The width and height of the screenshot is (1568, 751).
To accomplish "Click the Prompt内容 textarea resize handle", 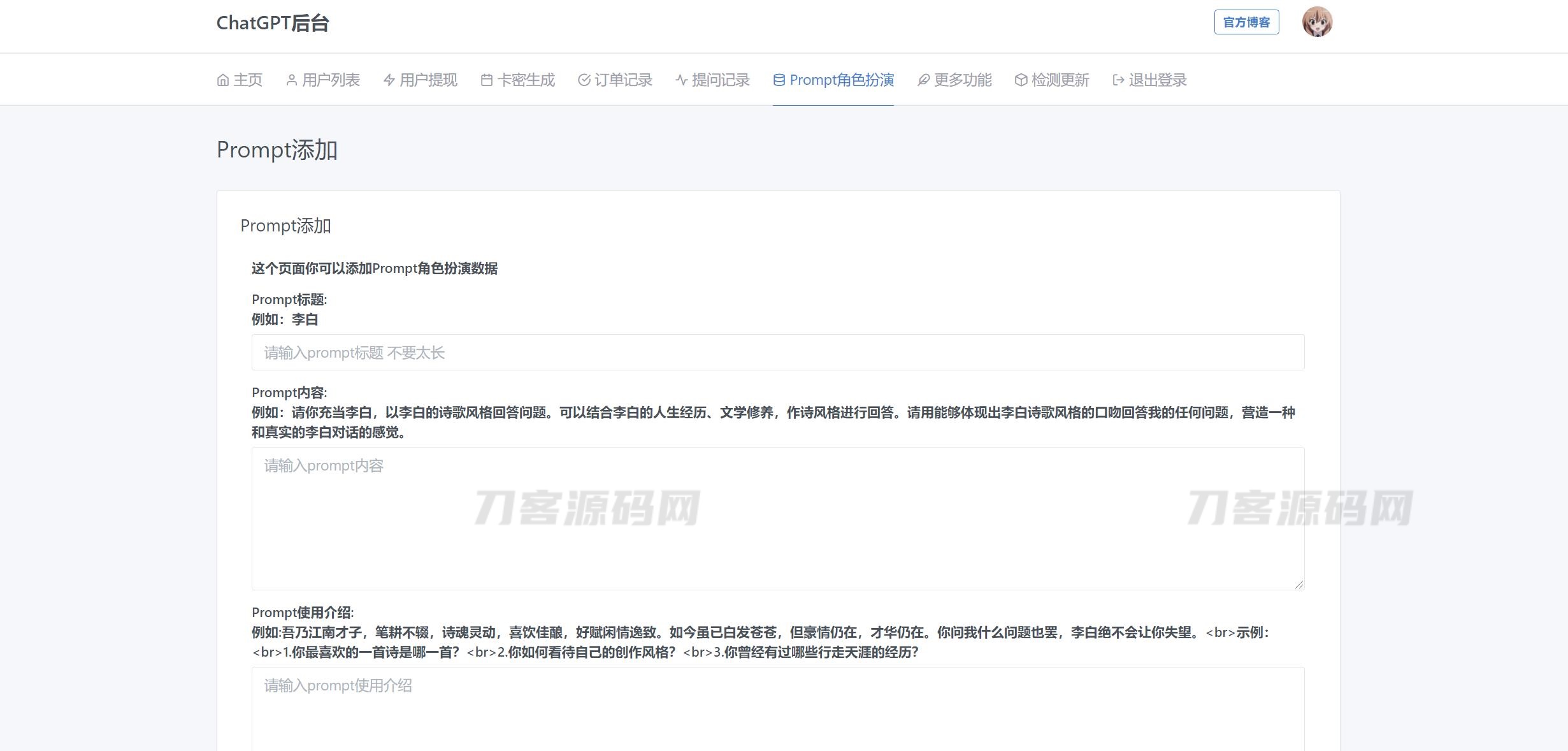I will (1299, 585).
